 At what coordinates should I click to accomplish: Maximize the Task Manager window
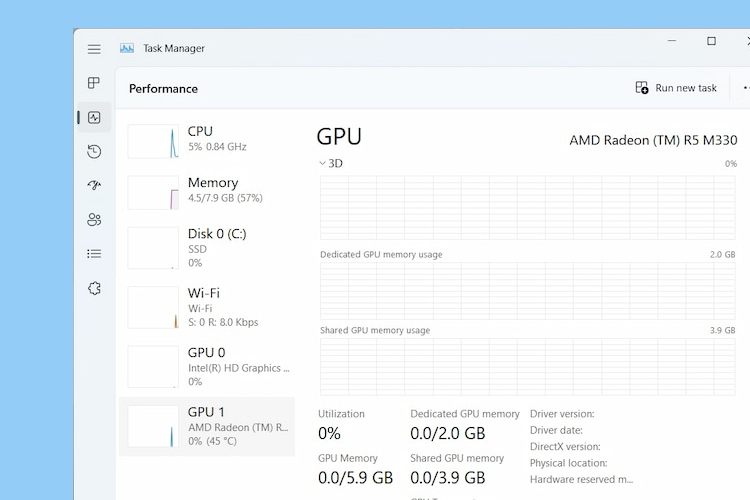coord(711,41)
